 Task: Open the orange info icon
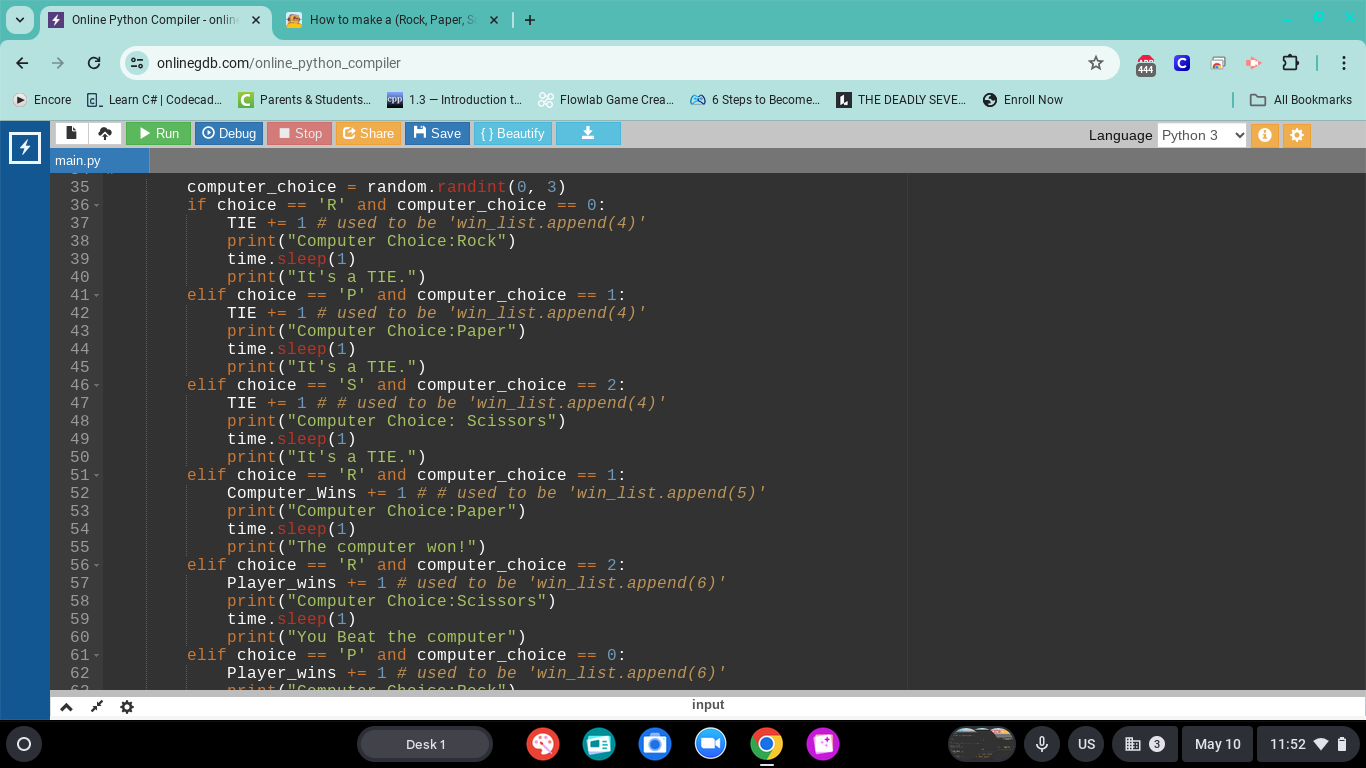[x=1265, y=135]
